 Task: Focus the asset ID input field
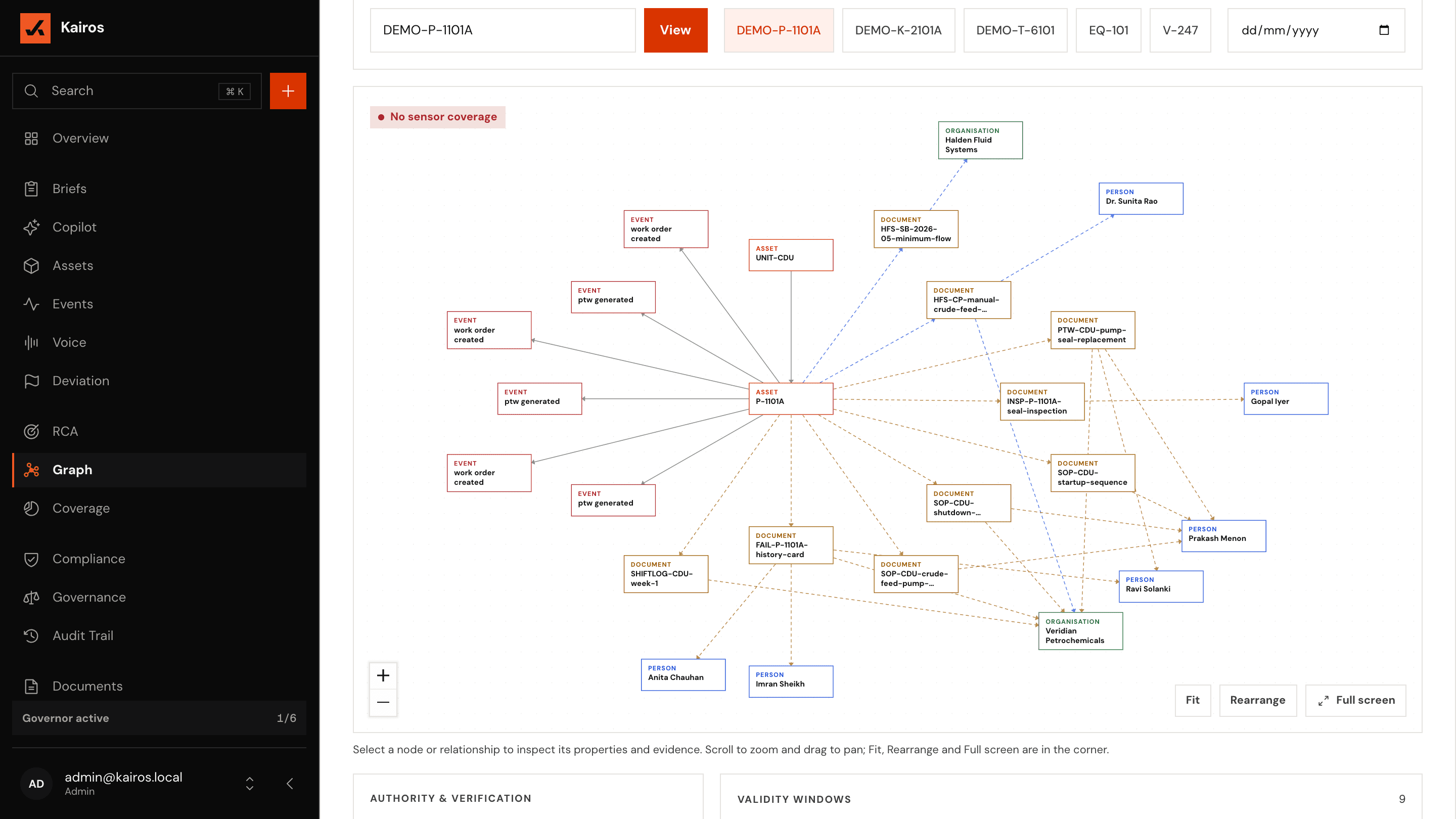503,30
